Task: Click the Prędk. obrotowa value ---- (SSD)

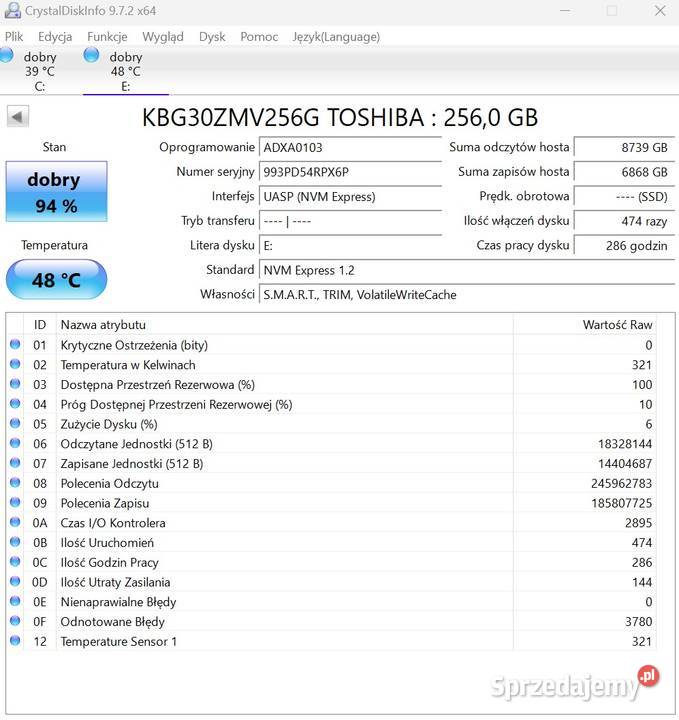Action: (624, 197)
